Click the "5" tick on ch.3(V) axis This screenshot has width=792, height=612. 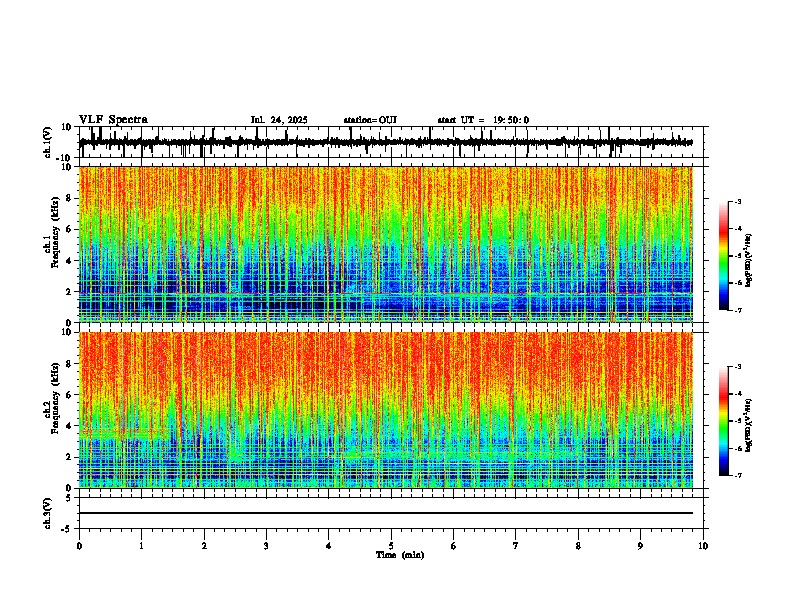pyautogui.click(x=70, y=498)
